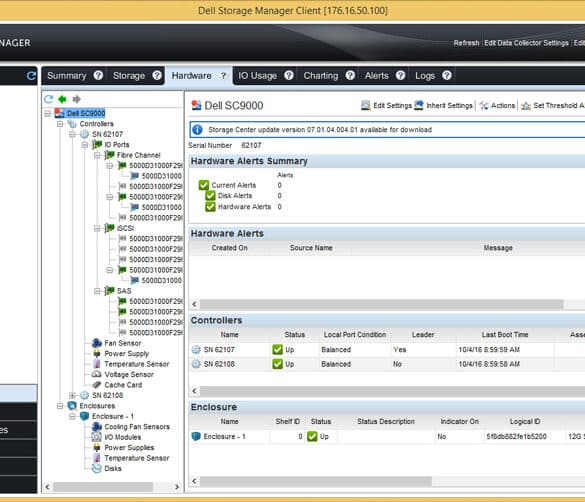Open the Storage tab
Image resolution: width=585 pixels, height=502 pixels.
click(129, 76)
